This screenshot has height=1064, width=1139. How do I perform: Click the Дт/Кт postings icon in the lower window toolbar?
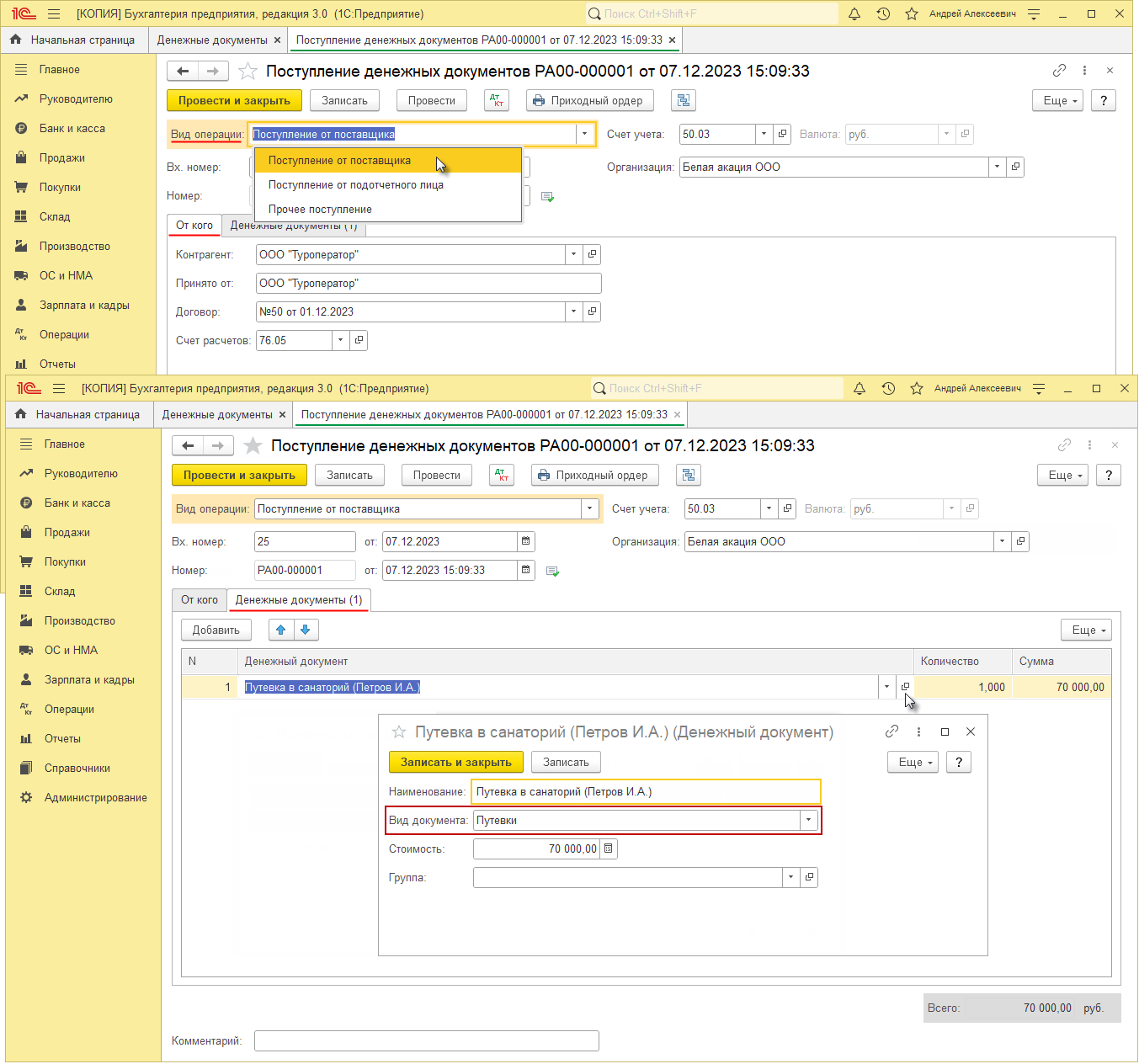[502, 475]
